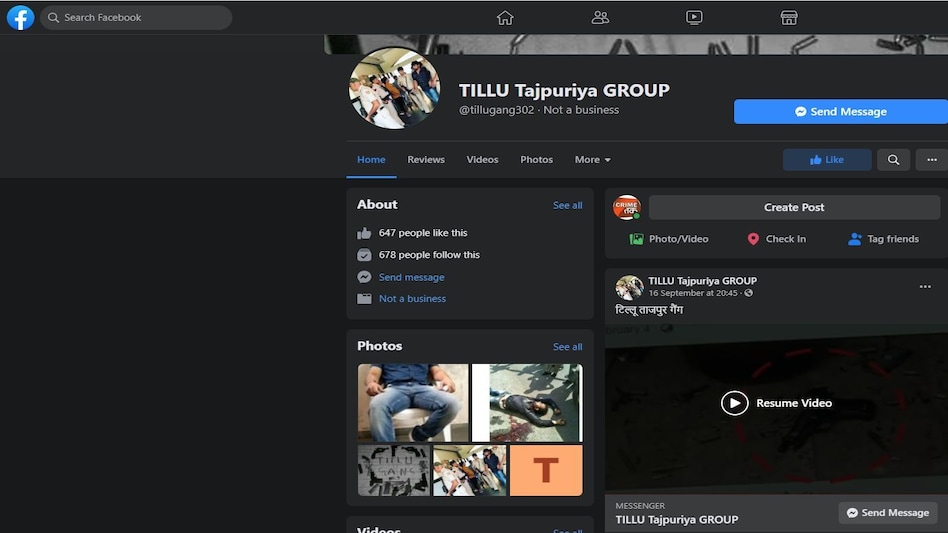
Task: Open the post's three-dot menu
Action: [925, 287]
